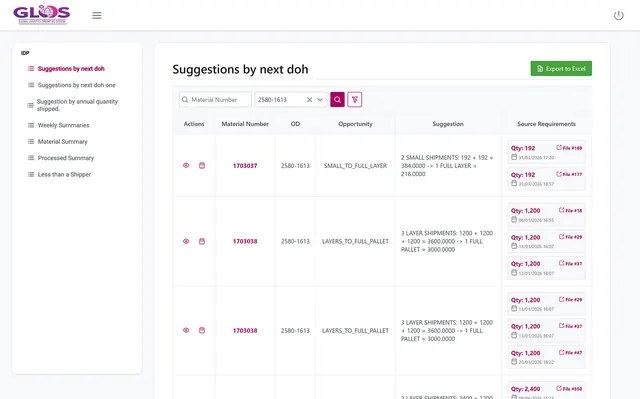Open material number 1703037 link
Viewport: 640px width, 399px height.
coord(245,166)
